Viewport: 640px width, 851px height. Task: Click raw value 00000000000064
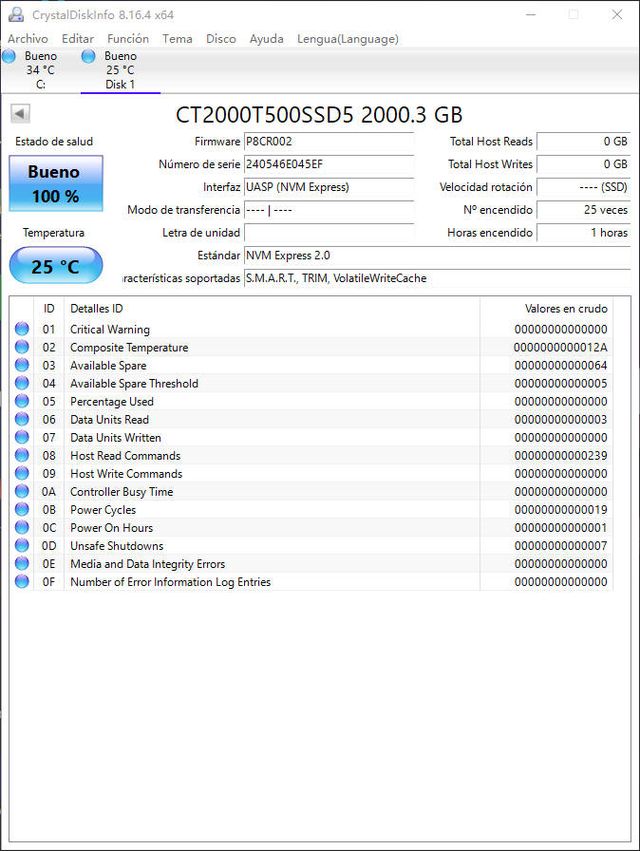[x=561, y=365]
